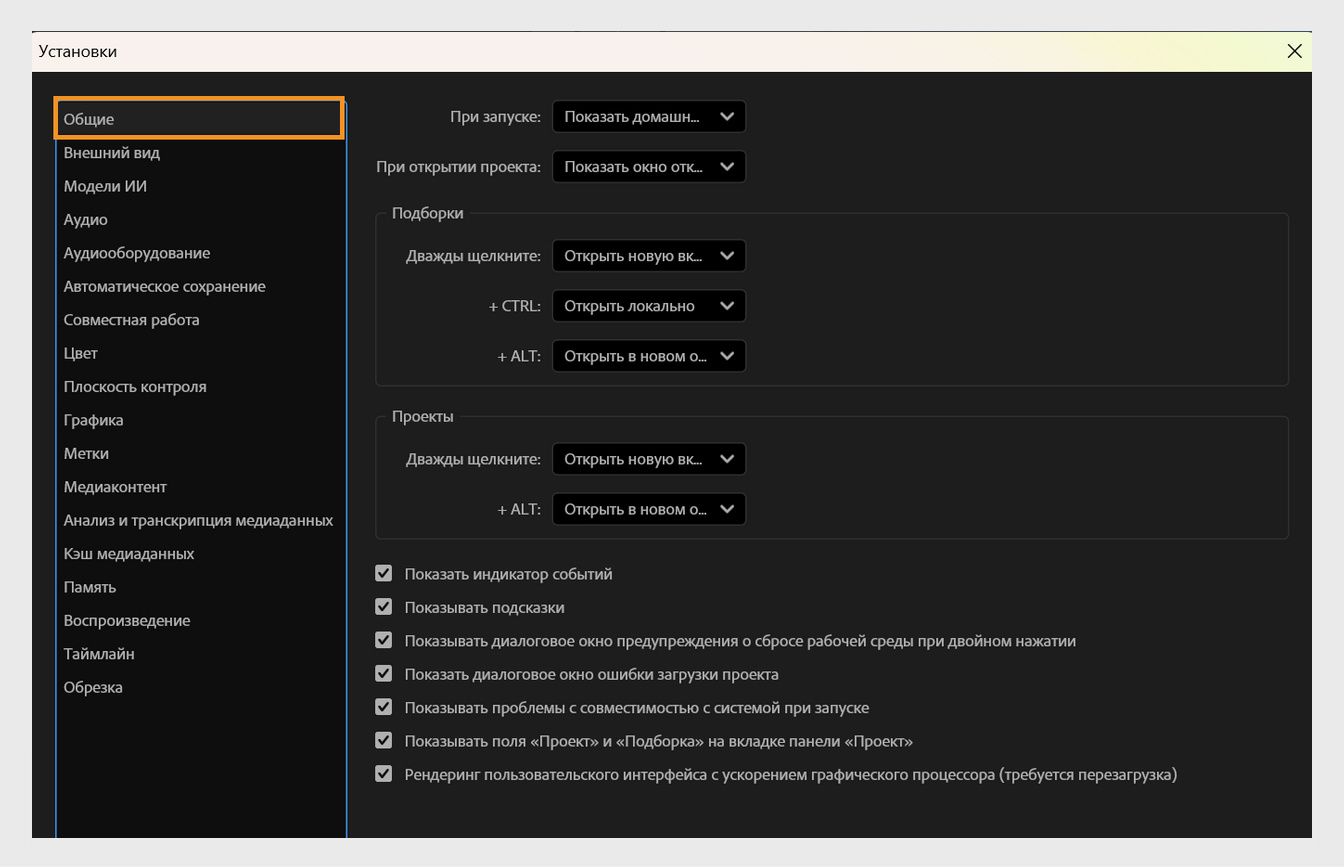
Task: Uncheck «Показать индикатор событий»
Action: 383,574
